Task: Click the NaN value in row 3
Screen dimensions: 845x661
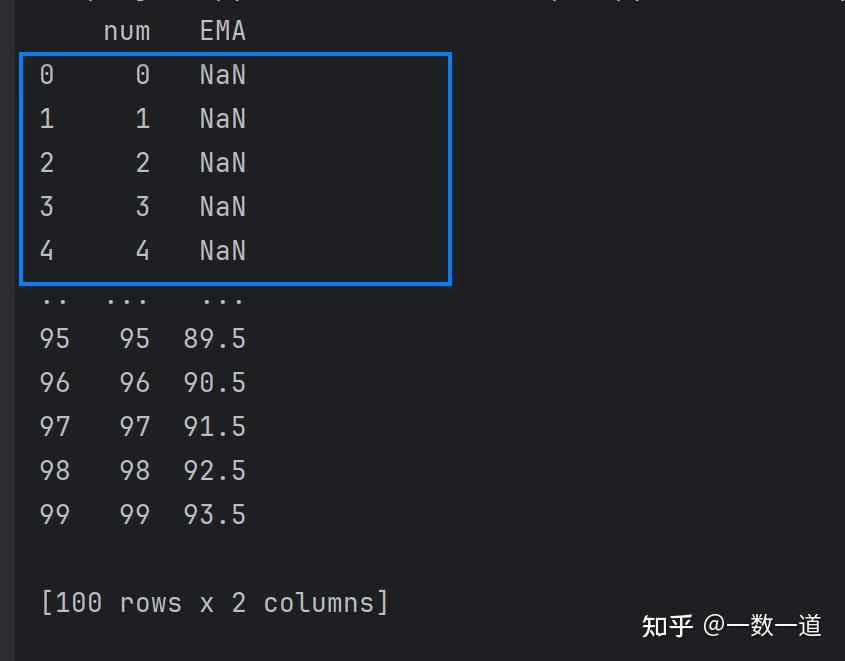Action: (222, 207)
